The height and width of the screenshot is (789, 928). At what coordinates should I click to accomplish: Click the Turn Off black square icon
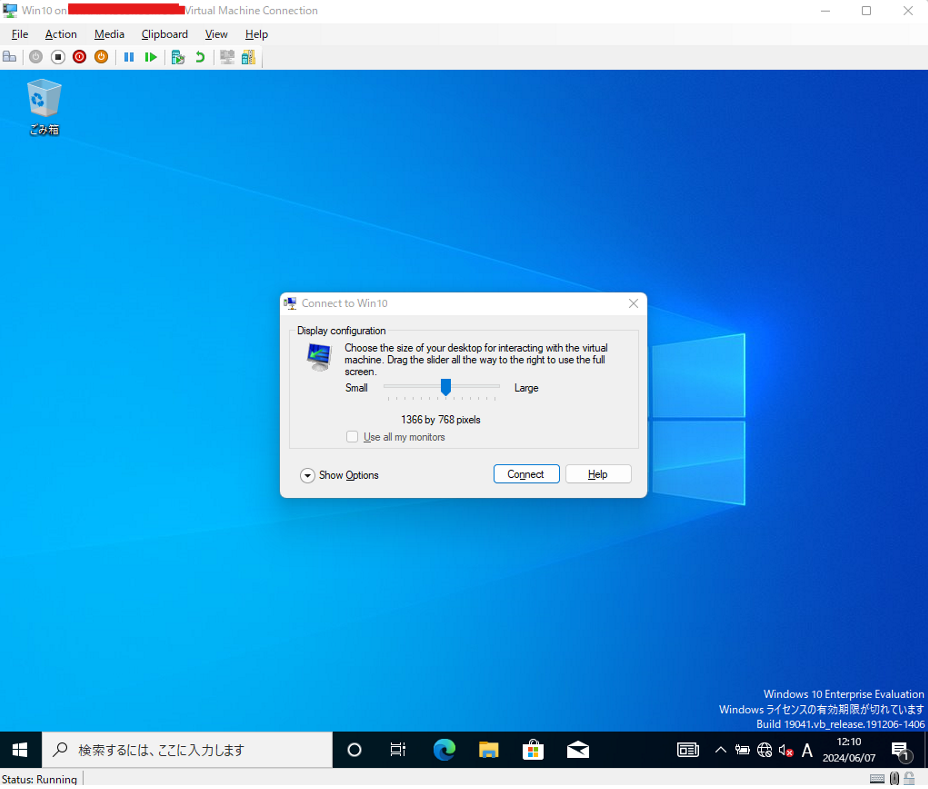[58, 57]
